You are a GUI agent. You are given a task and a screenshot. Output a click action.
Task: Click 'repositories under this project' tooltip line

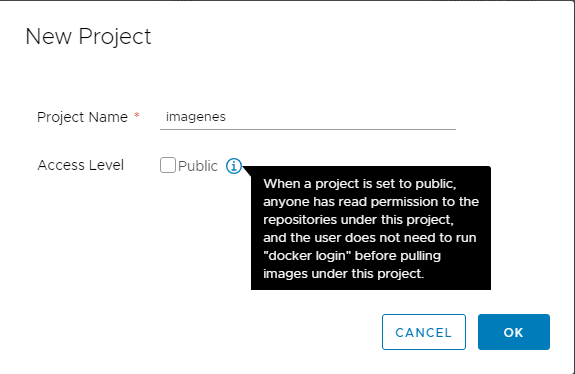(358, 219)
